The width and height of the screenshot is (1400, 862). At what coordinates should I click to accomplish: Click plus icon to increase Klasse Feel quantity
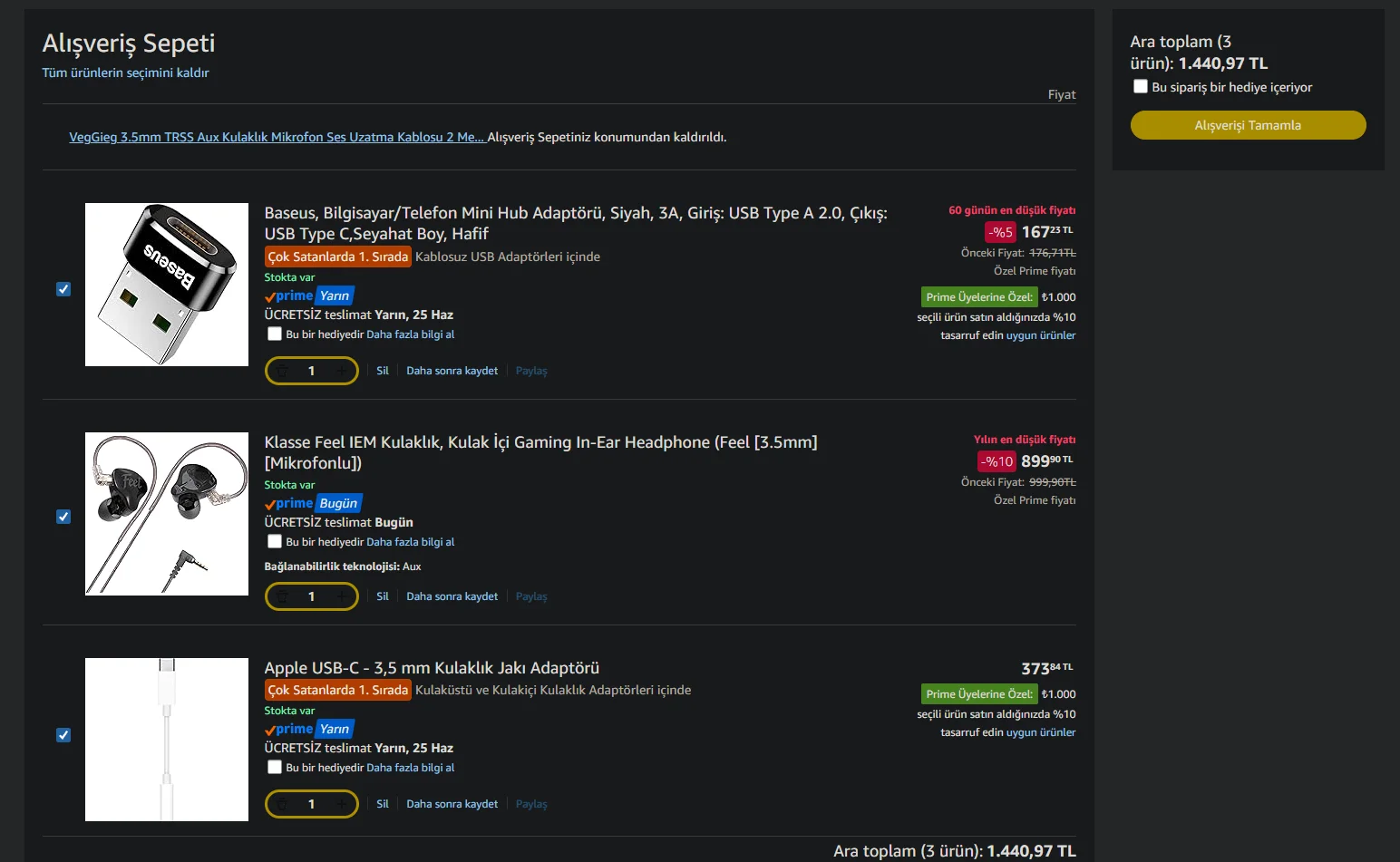[x=341, y=596]
